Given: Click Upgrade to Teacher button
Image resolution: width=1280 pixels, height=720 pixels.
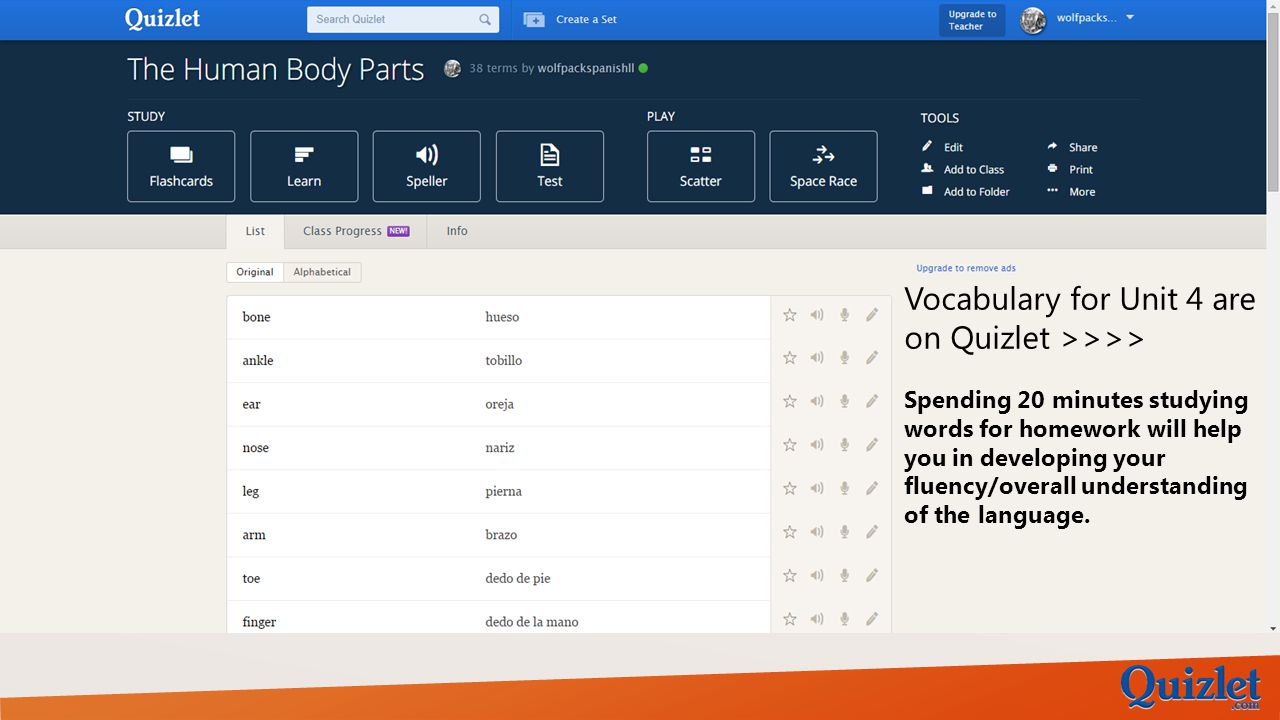Looking at the screenshot, I should click(x=972, y=20).
